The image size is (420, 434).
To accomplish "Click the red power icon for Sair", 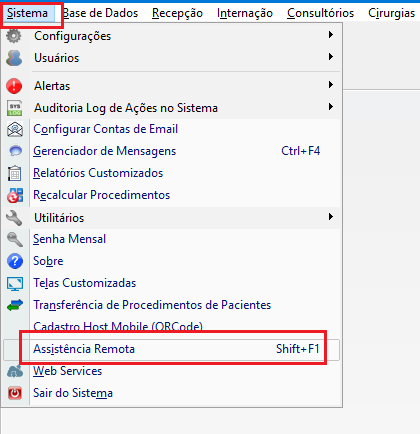I will tap(15, 393).
